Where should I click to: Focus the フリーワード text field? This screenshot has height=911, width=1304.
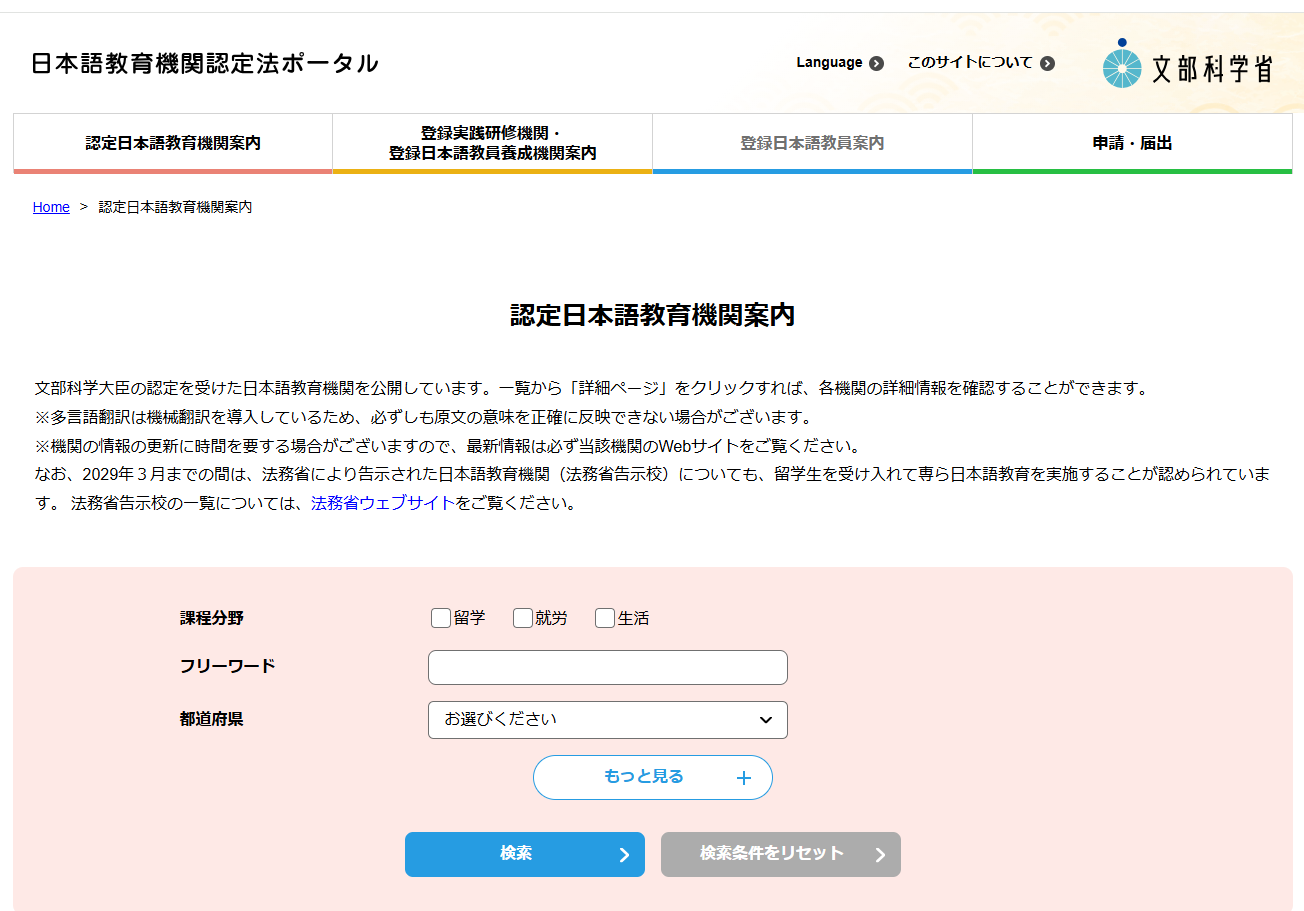click(607, 668)
